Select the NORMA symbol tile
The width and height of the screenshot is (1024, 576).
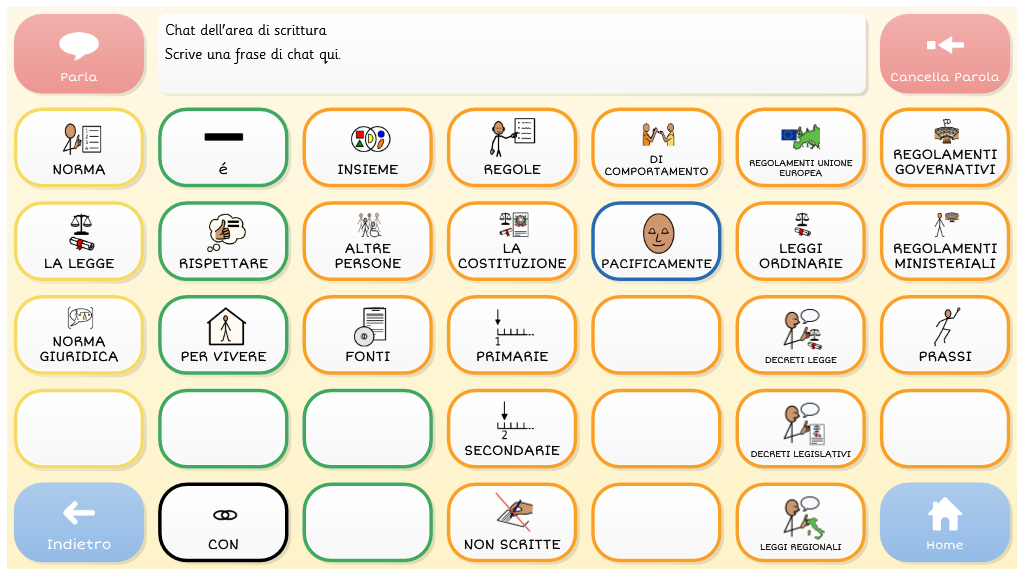point(79,147)
